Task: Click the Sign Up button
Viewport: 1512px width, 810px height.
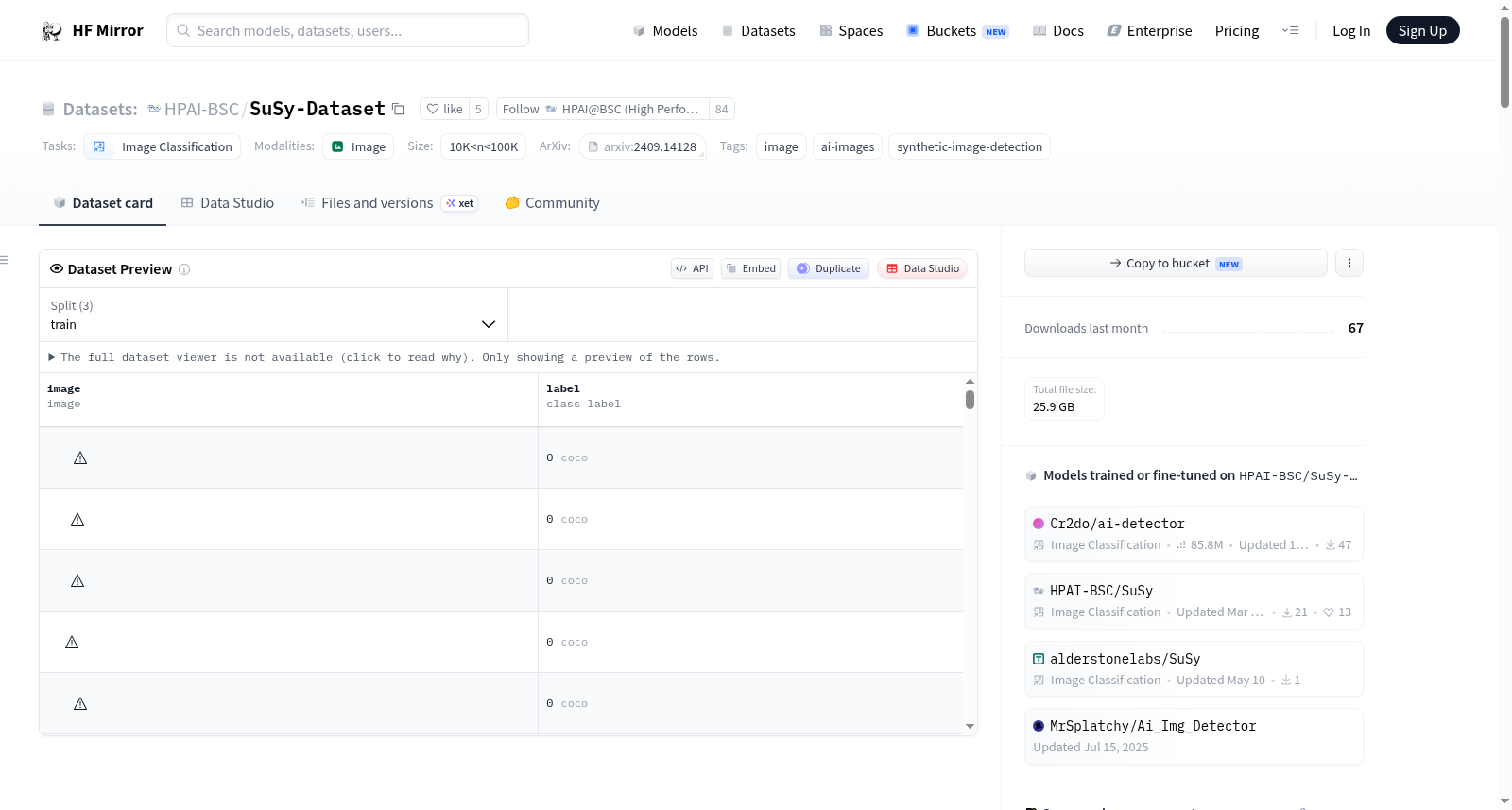Action: pyautogui.click(x=1423, y=31)
